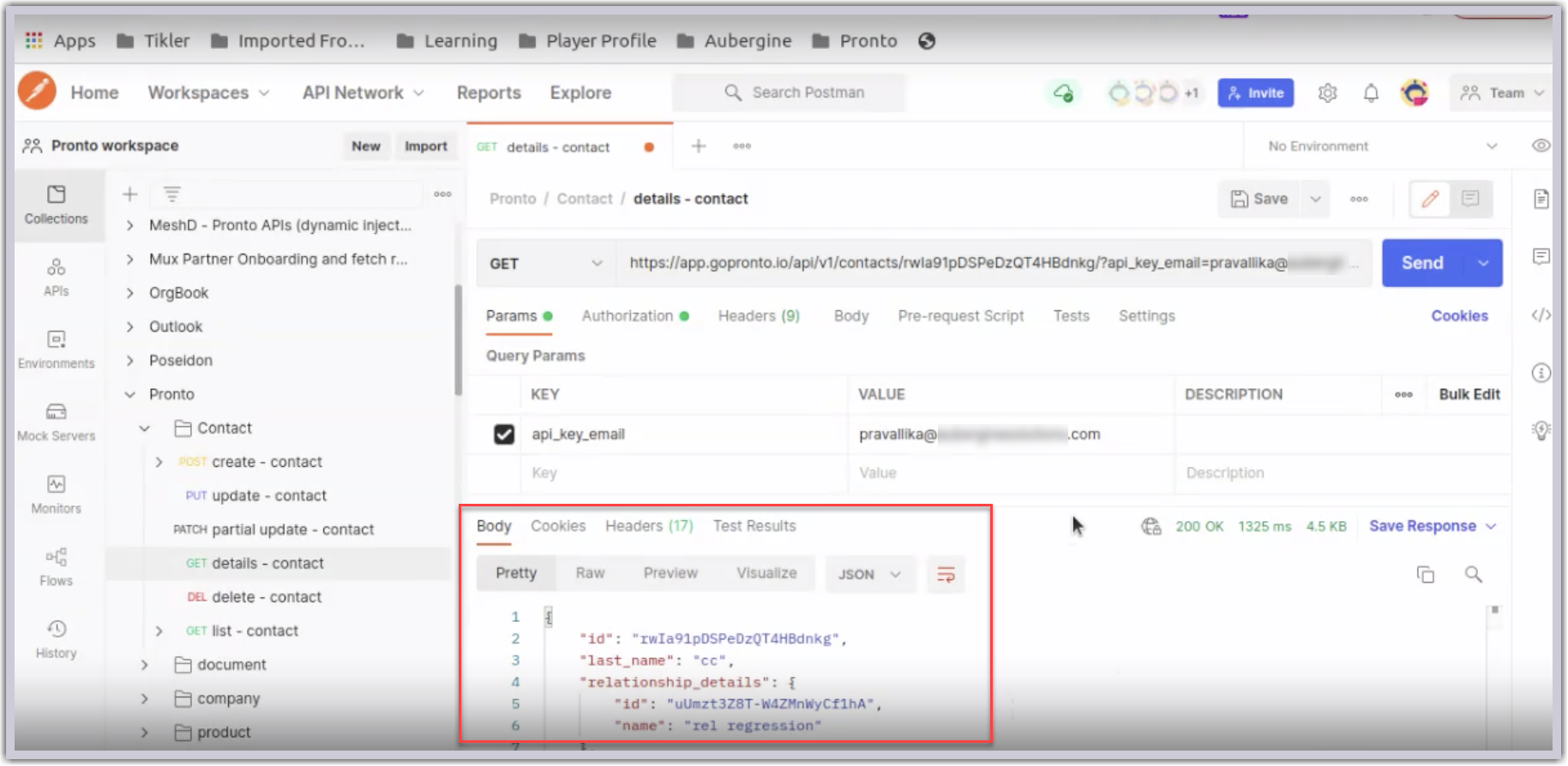Open collections panel three-dot options
The height and width of the screenshot is (766, 1568).
[x=442, y=194]
